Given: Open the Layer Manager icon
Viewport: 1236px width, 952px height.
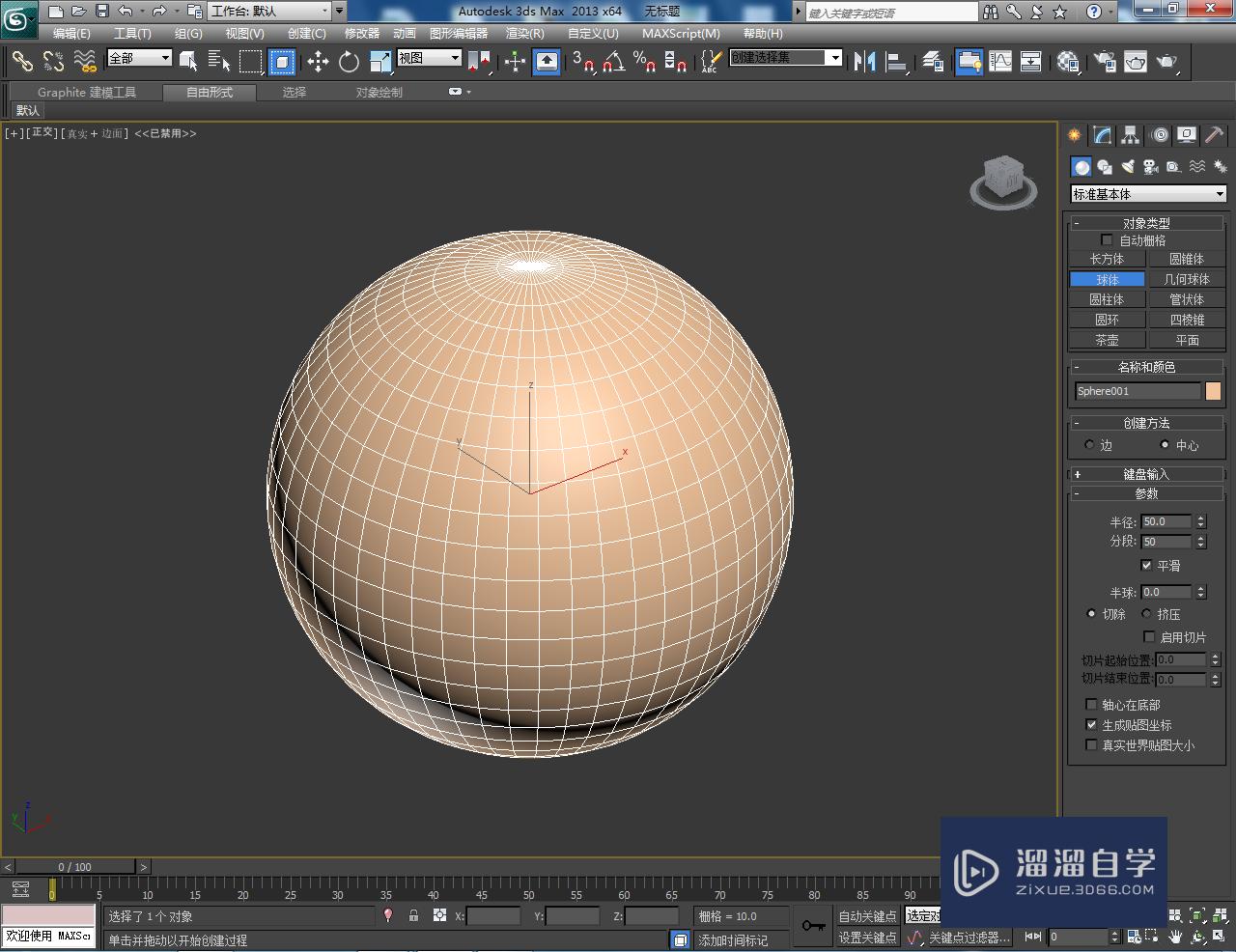Looking at the screenshot, I should (933, 62).
